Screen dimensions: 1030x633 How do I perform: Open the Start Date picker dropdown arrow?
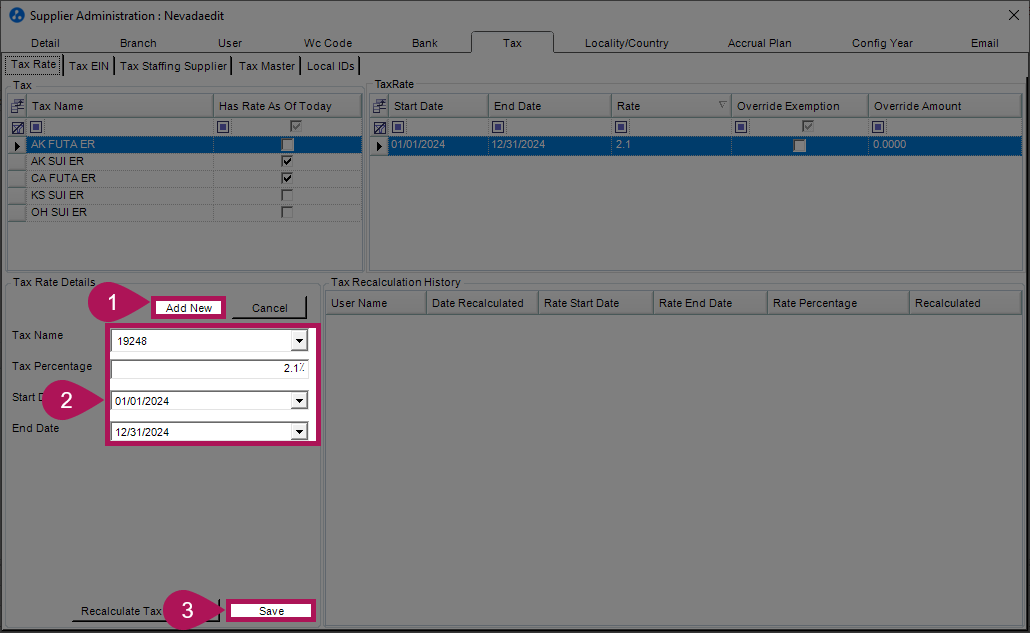(x=299, y=401)
